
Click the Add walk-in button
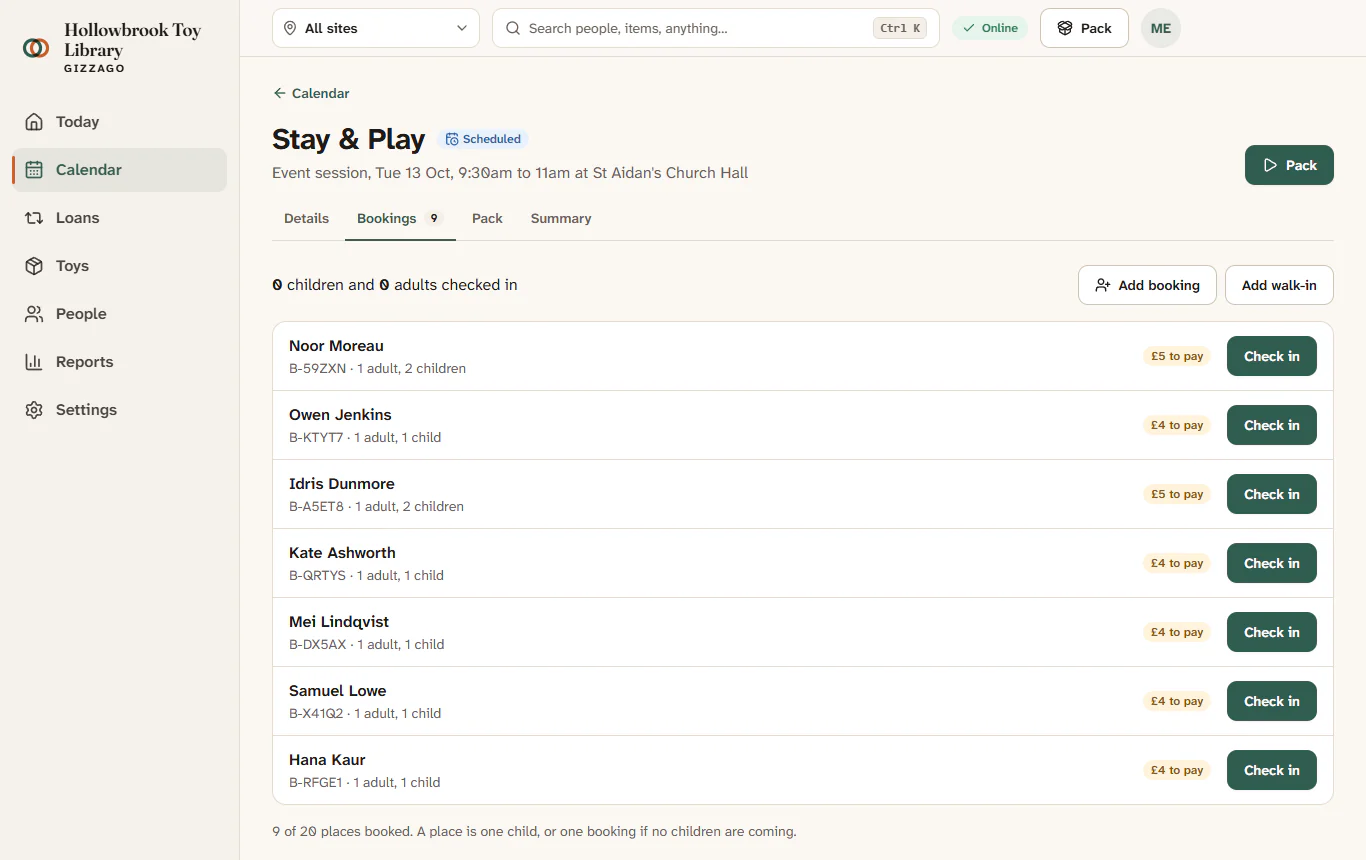pyautogui.click(x=1279, y=285)
